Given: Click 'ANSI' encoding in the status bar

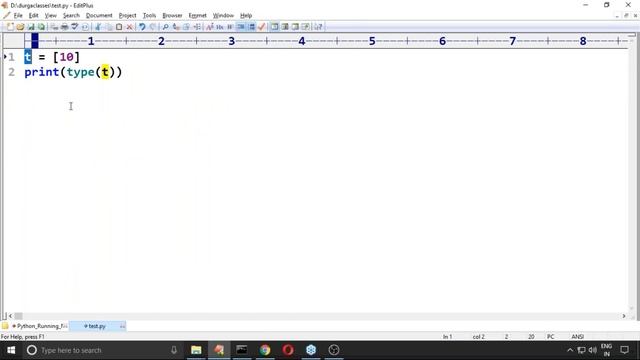Looking at the screenshot, I should pos(578,337).
